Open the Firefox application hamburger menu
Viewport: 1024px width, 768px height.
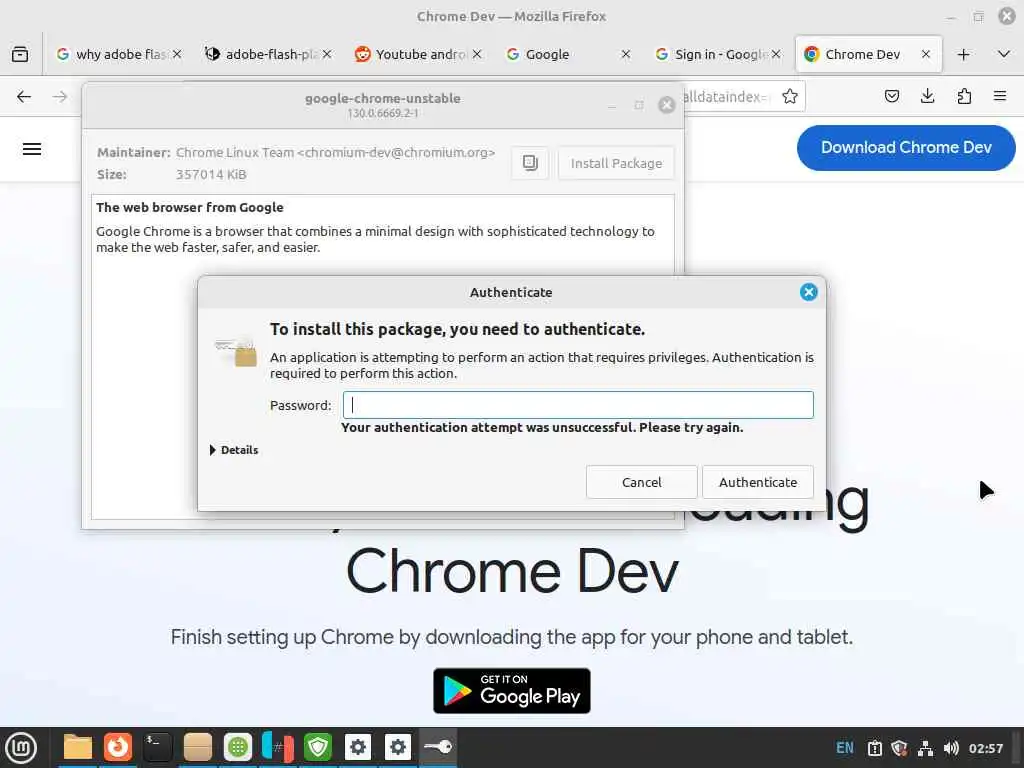tap(1000, 97)
